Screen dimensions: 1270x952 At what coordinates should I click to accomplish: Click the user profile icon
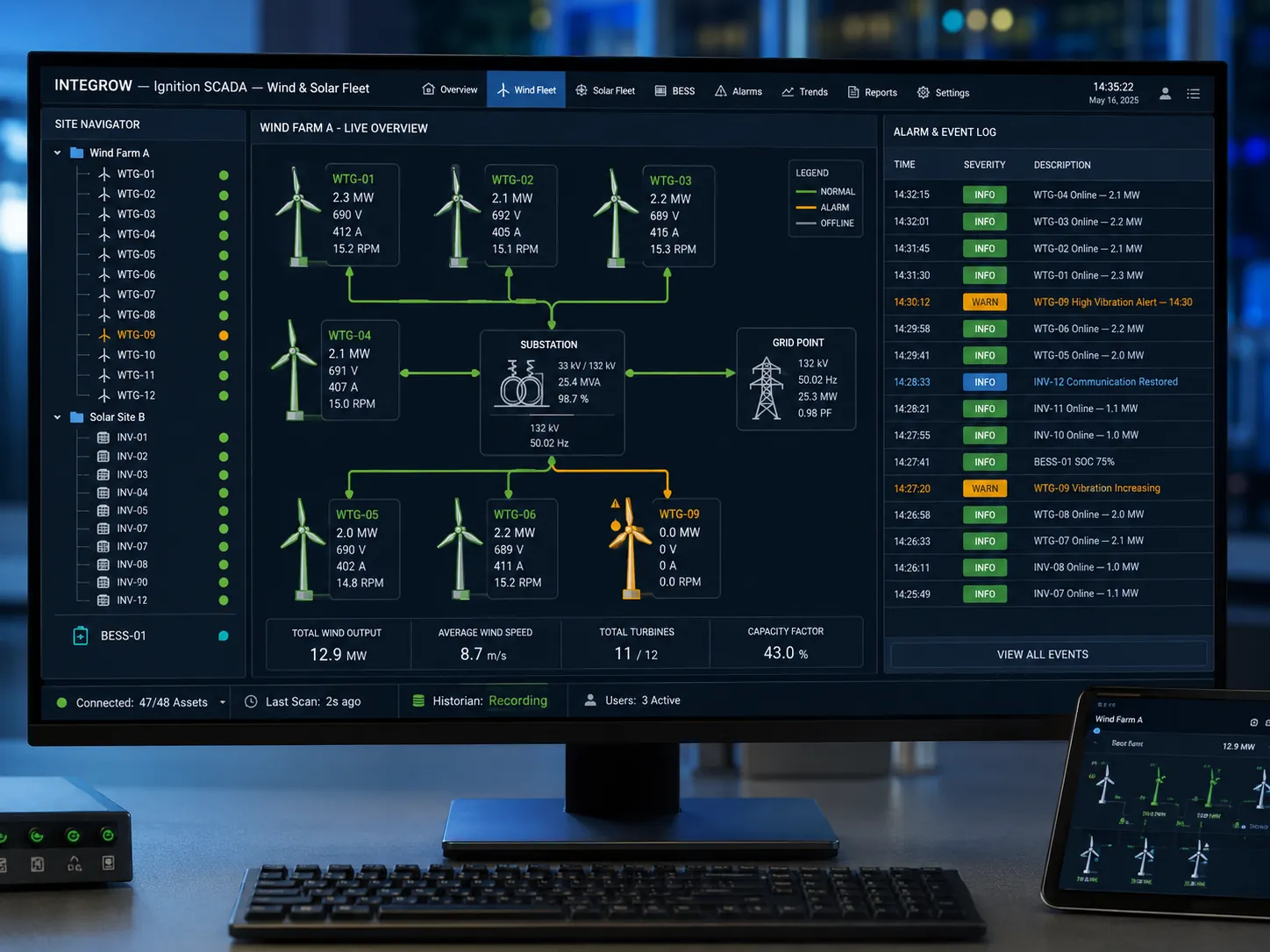[1165, 93]
